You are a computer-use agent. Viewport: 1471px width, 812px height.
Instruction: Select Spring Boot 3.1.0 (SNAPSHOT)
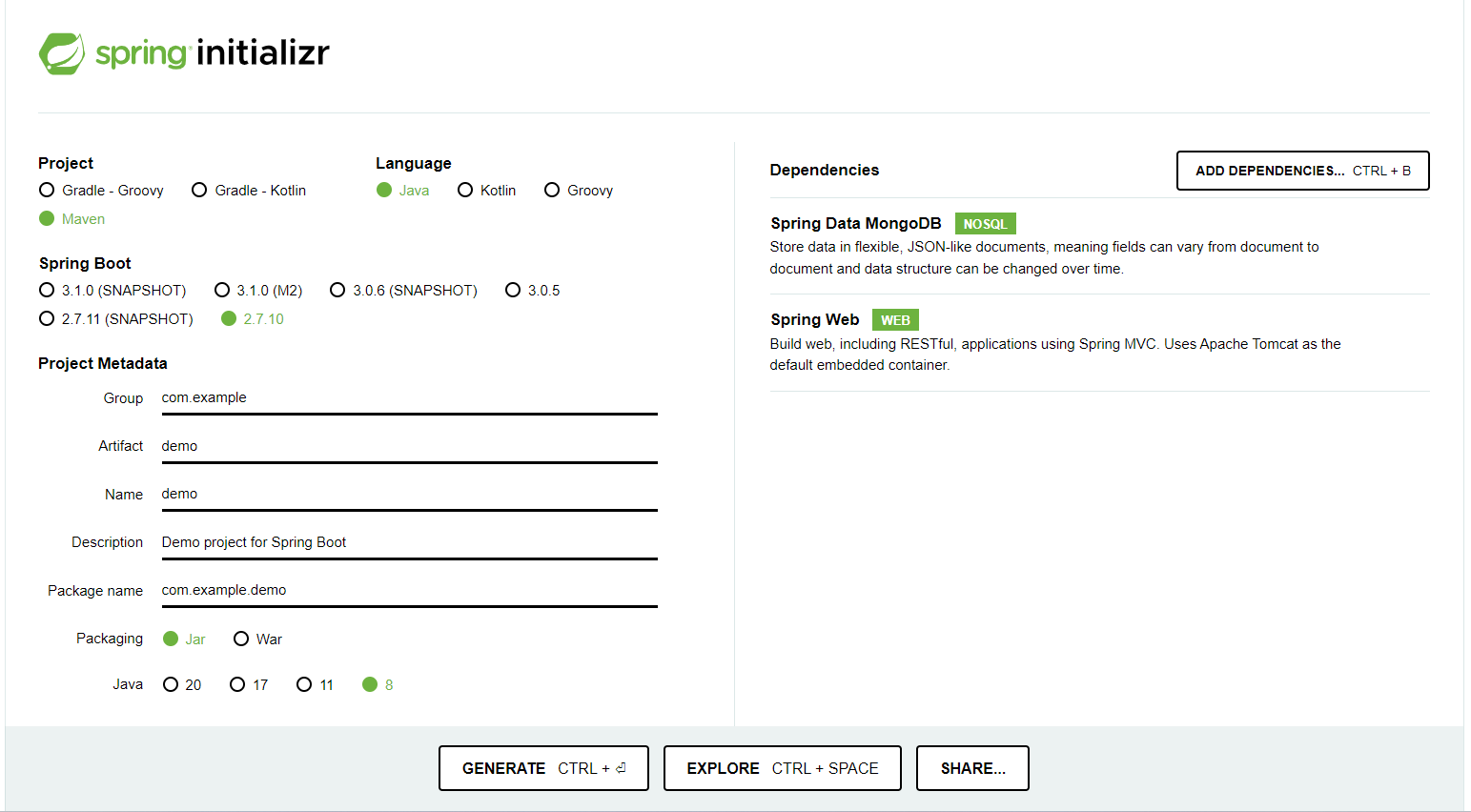47,290
